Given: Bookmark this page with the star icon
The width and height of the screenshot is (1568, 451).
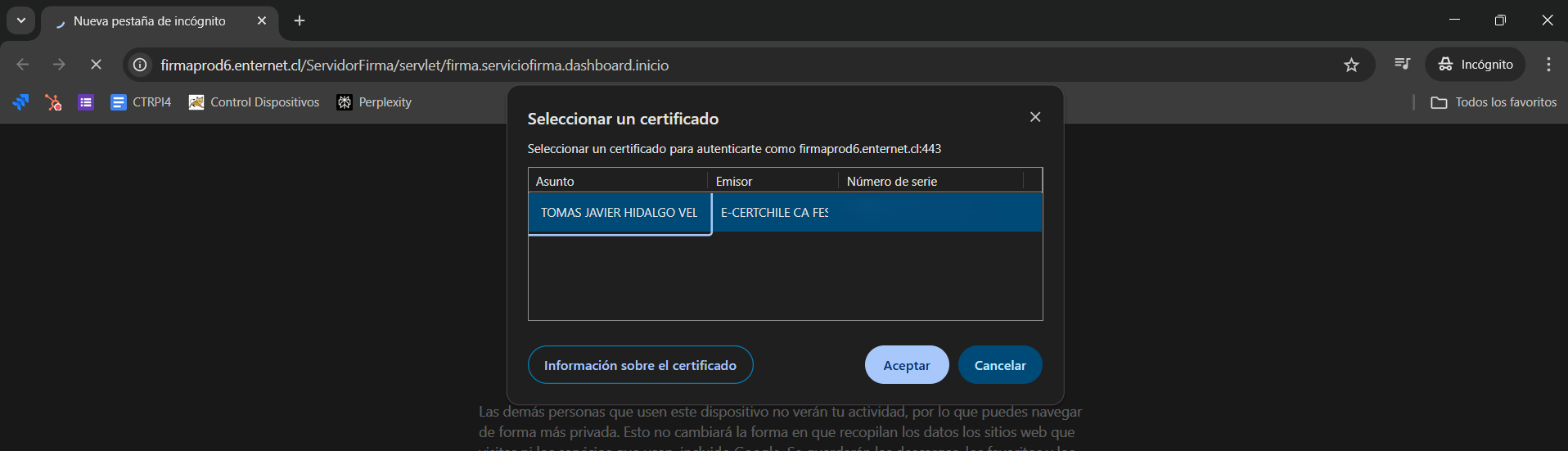Looking at the screenshot, I should [x=1351, y=65].
